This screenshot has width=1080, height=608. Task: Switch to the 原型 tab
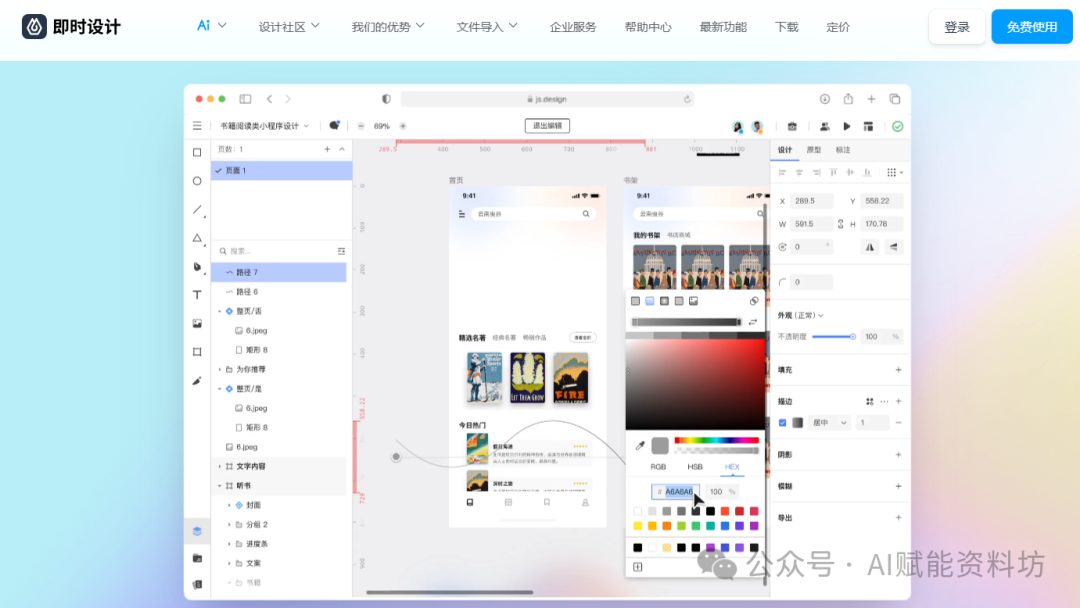point(814,150)
